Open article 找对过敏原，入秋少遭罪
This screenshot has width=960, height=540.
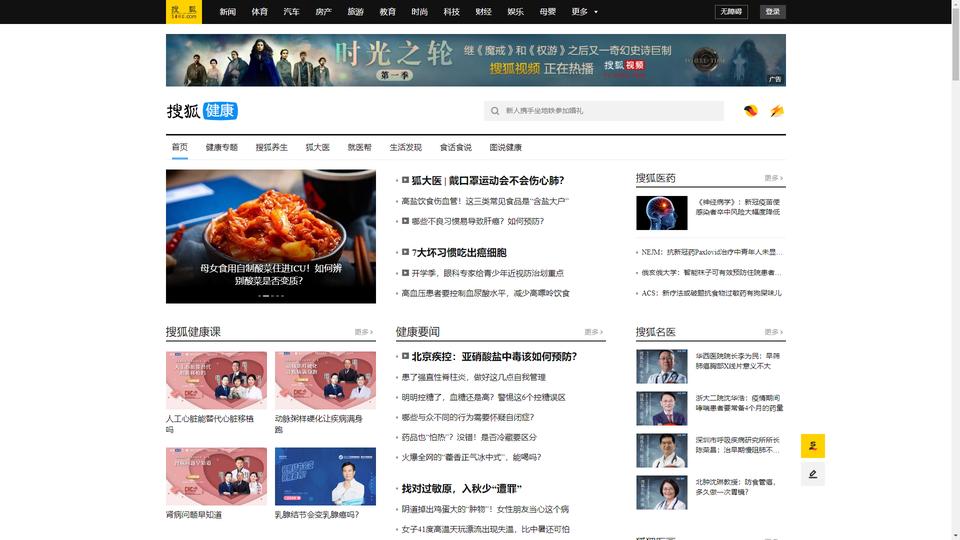461,489
